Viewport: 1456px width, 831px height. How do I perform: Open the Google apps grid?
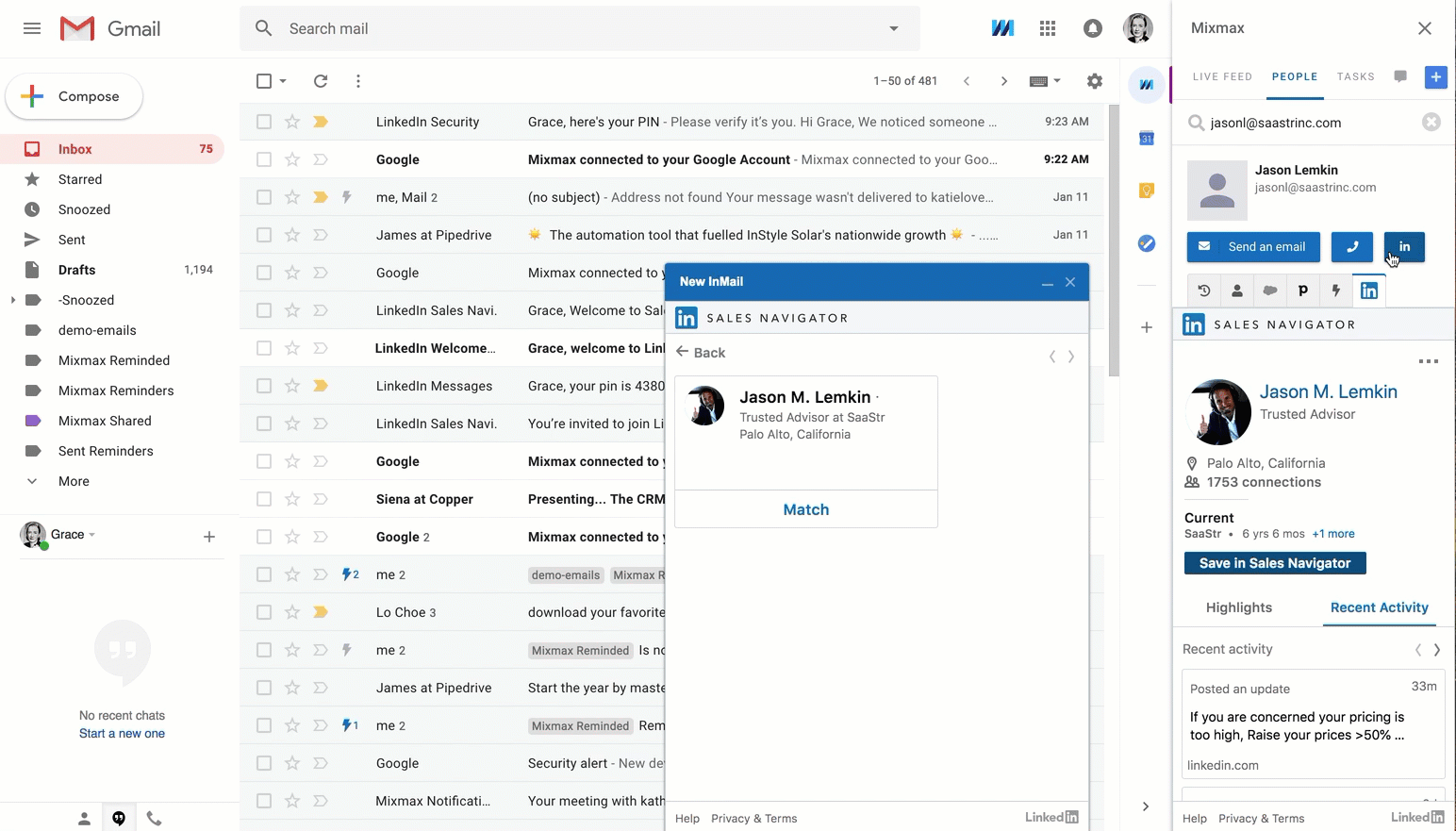tap(1047, 28)
